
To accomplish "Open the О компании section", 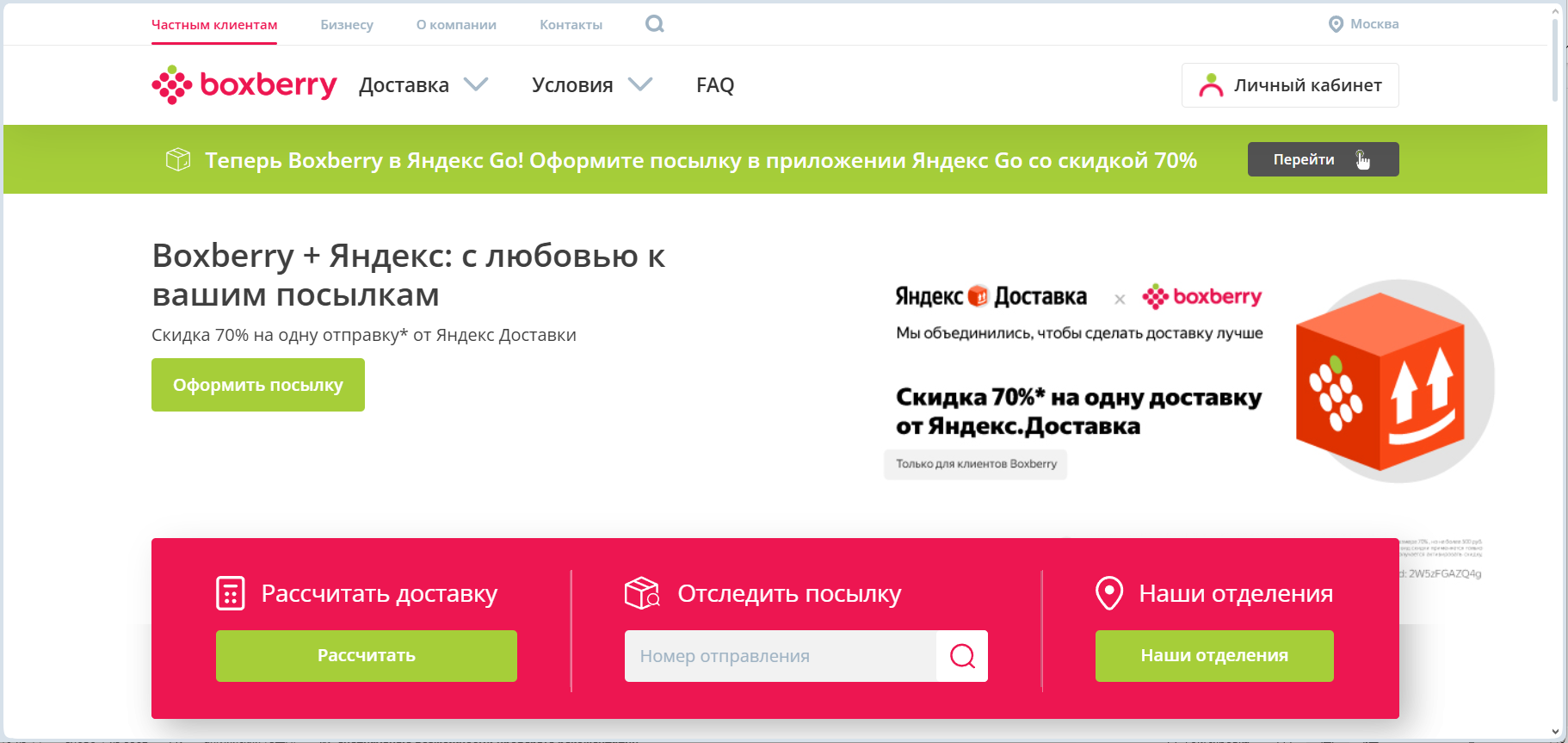I will point(456,24).
